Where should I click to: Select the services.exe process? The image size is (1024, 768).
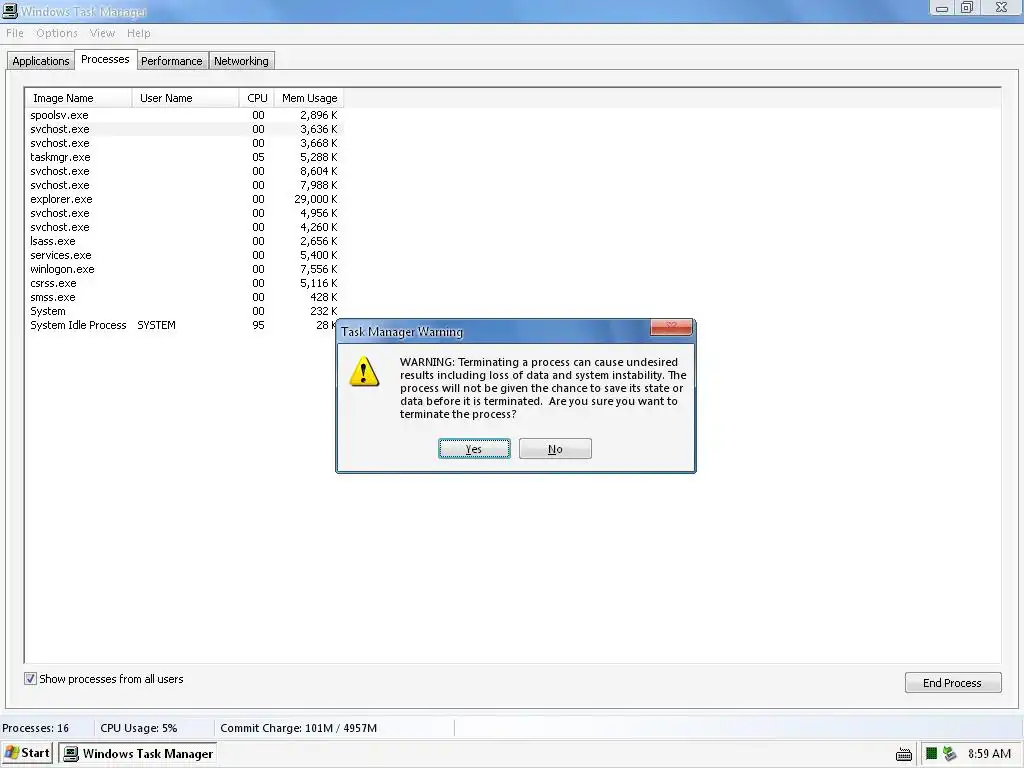184,255
